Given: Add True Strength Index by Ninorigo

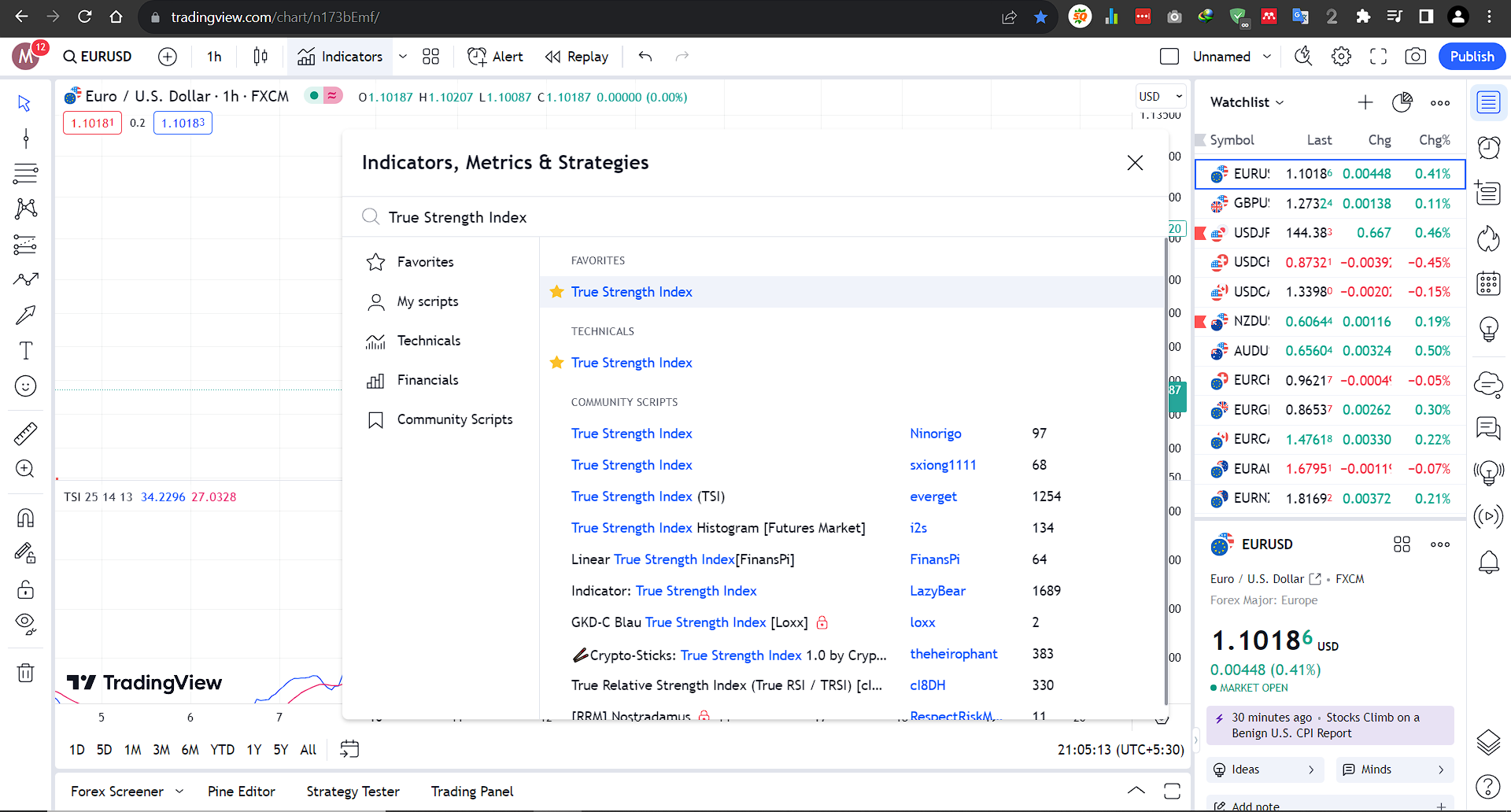Looking at the screenshot, I should 631,434.
